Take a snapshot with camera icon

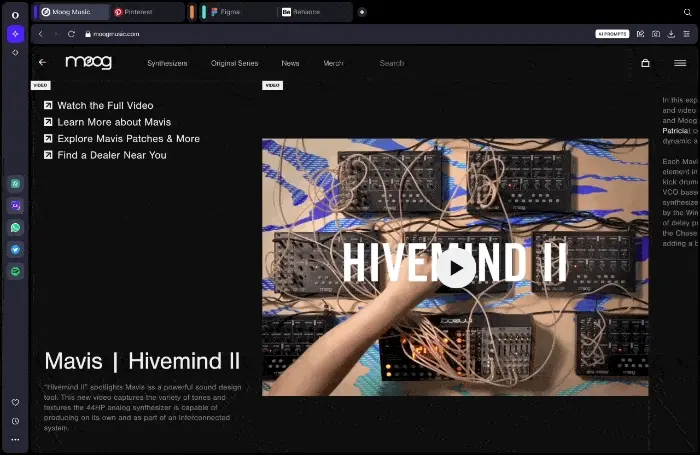pos(656,34)
